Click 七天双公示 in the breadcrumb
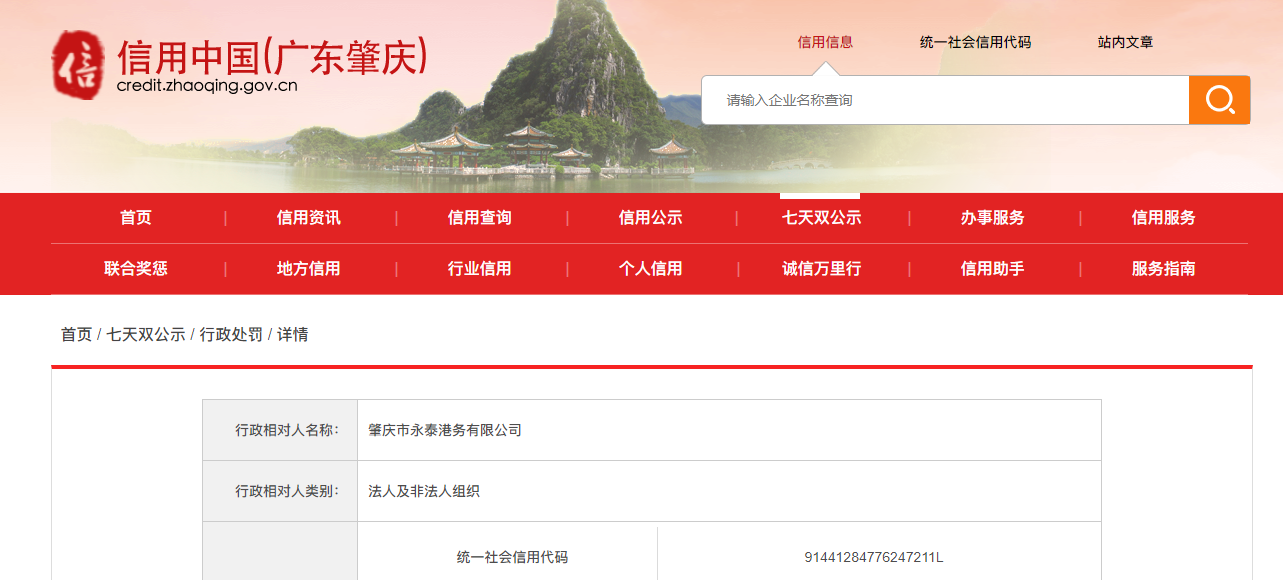This screenshot has height=580, width=1283. (146, 335)
